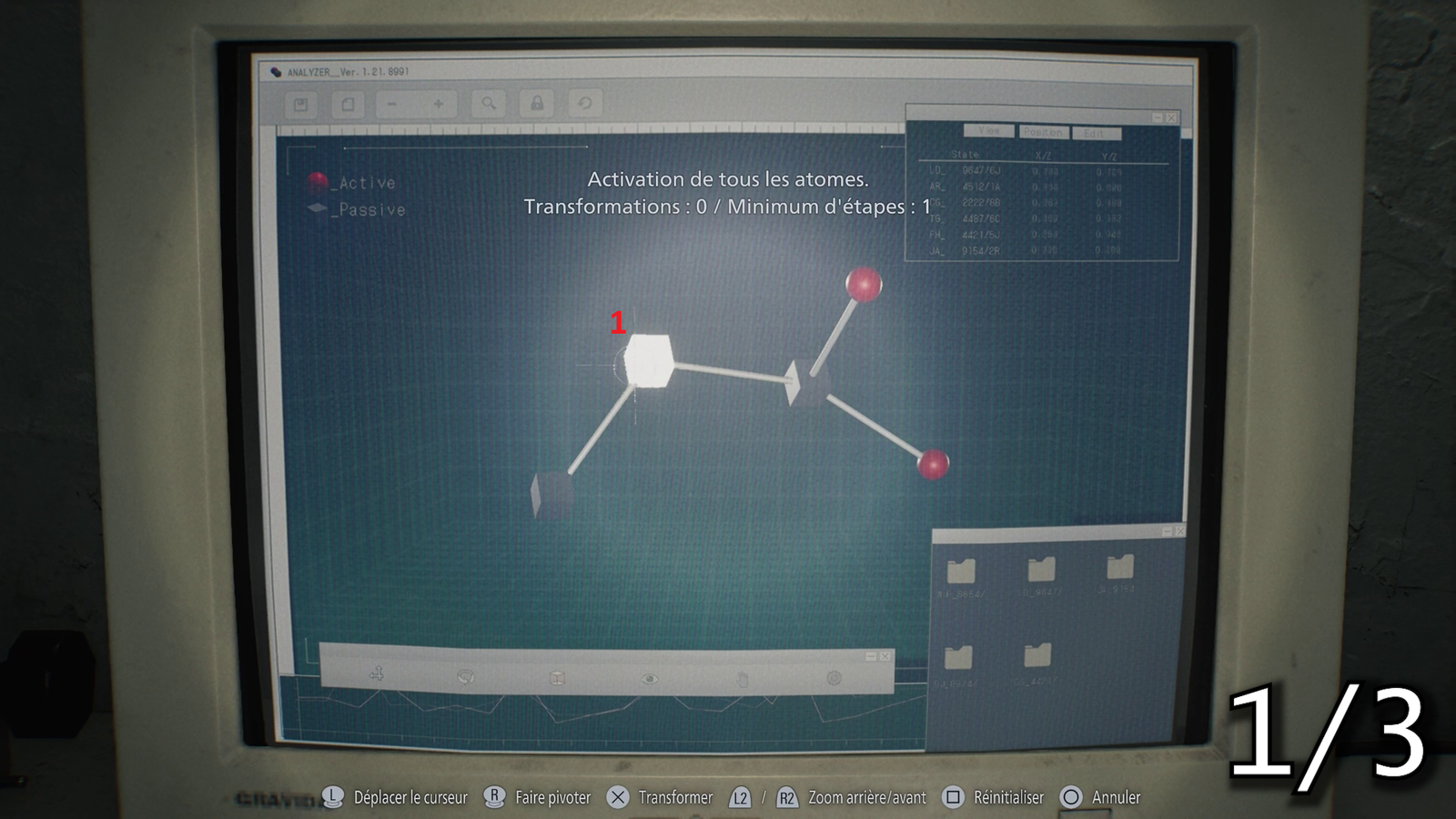Switch to the View tab

tap(988, 131)
